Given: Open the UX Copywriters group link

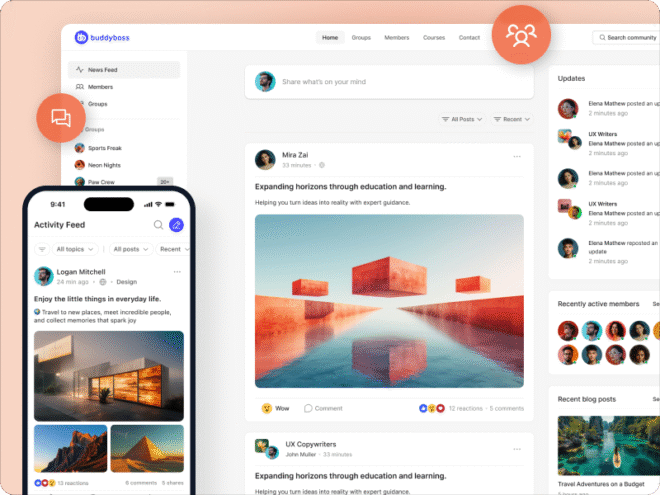Looking at the screenshot, I should 311,444.
